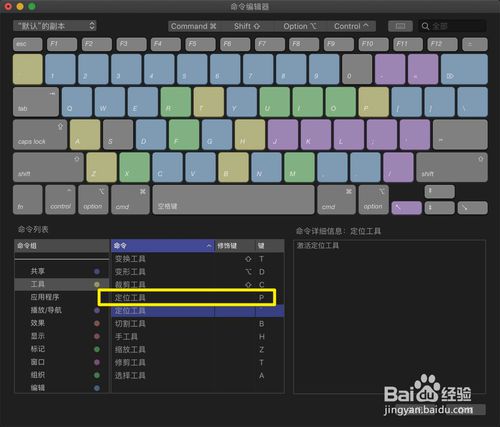Click the purple L key
Image resolution: width=500 pixels, height=427 pixels.
349,134
